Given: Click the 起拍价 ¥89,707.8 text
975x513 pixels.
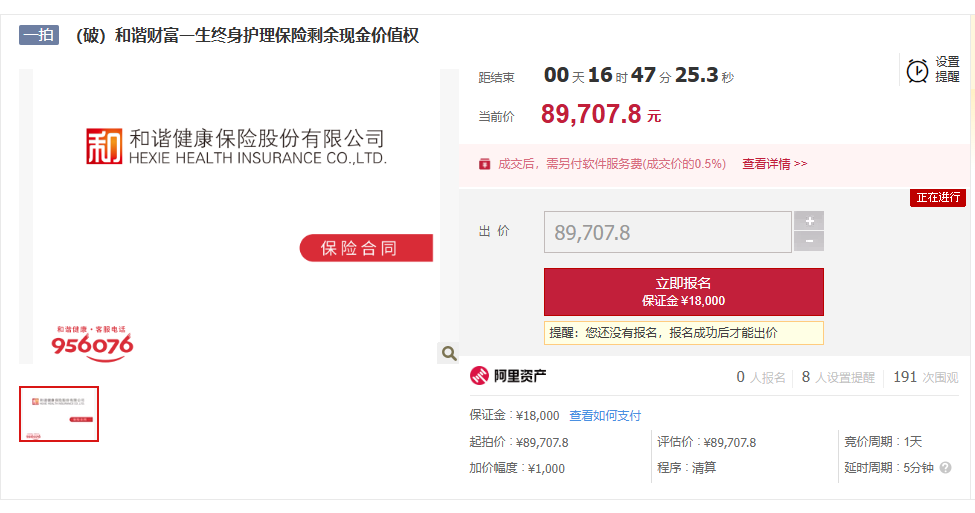Looking at the screenshot, I should pyautogui.click(x=519, y=442).
